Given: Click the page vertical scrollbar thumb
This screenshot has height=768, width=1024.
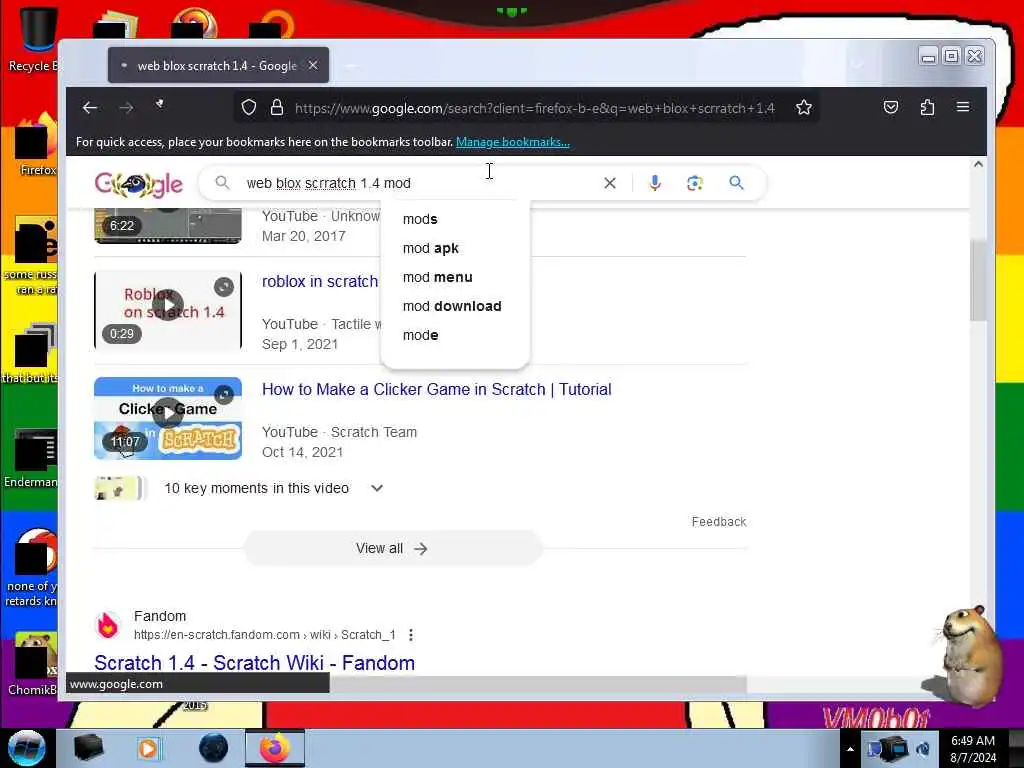Looking at the screenshot, I should (978, 281).
